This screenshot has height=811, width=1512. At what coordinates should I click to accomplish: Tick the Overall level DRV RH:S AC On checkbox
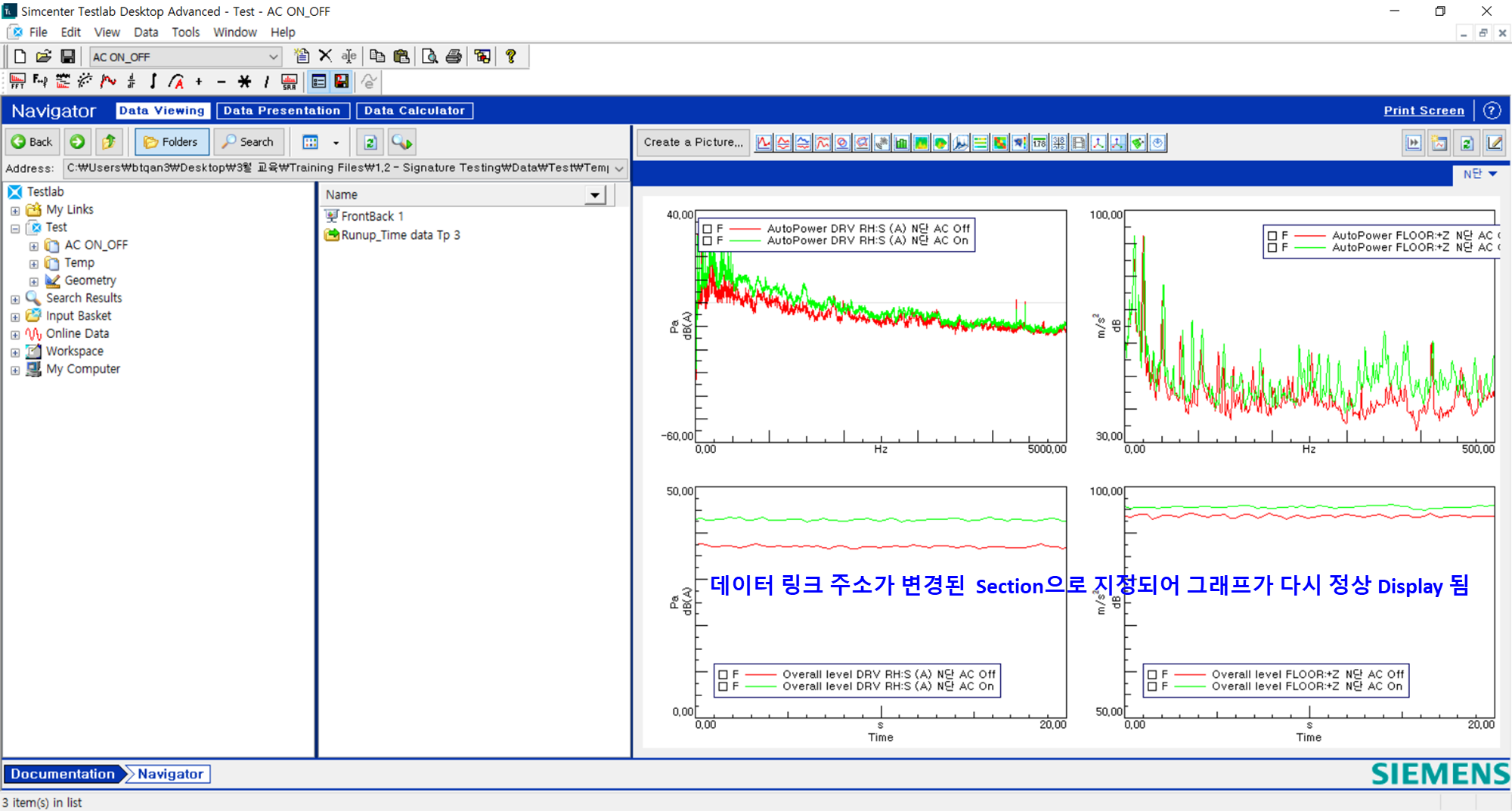point(723,686)
